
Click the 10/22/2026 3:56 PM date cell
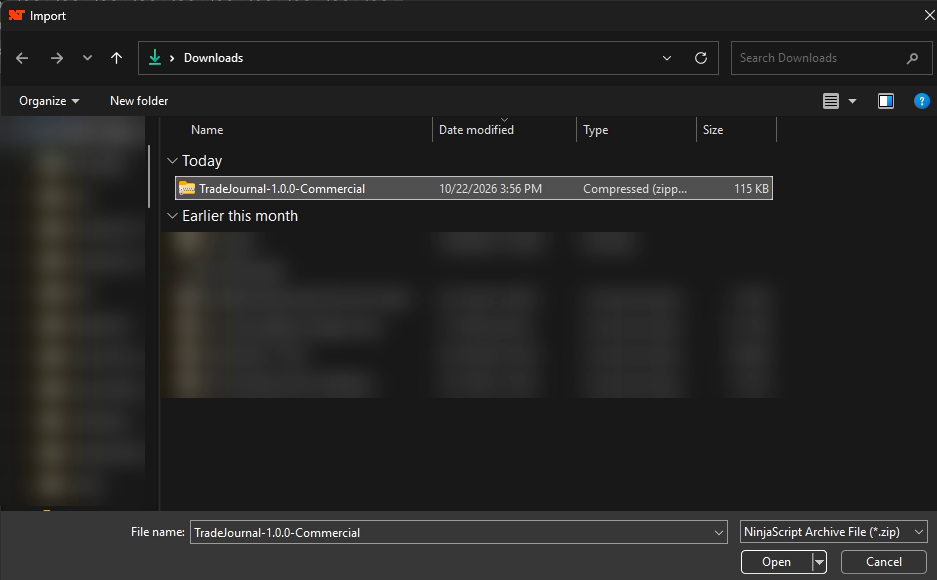[490, 189]
